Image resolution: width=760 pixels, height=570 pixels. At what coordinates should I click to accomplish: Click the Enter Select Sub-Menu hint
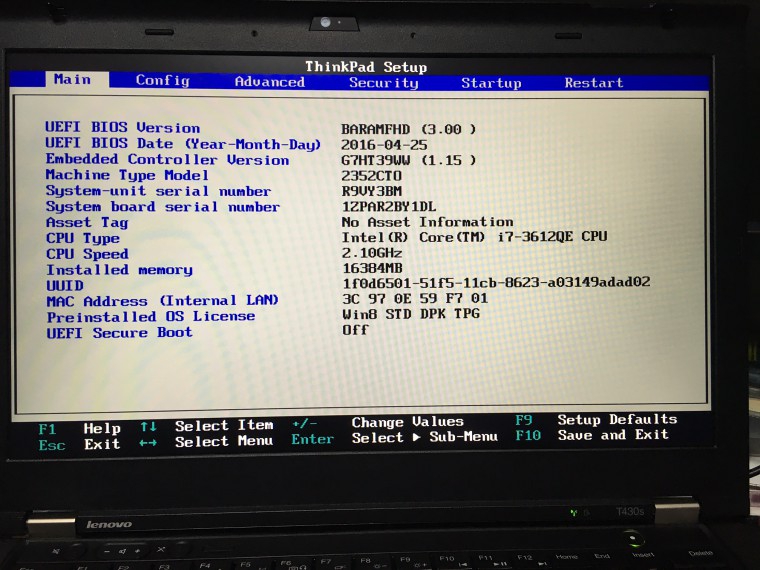point(395,438)
